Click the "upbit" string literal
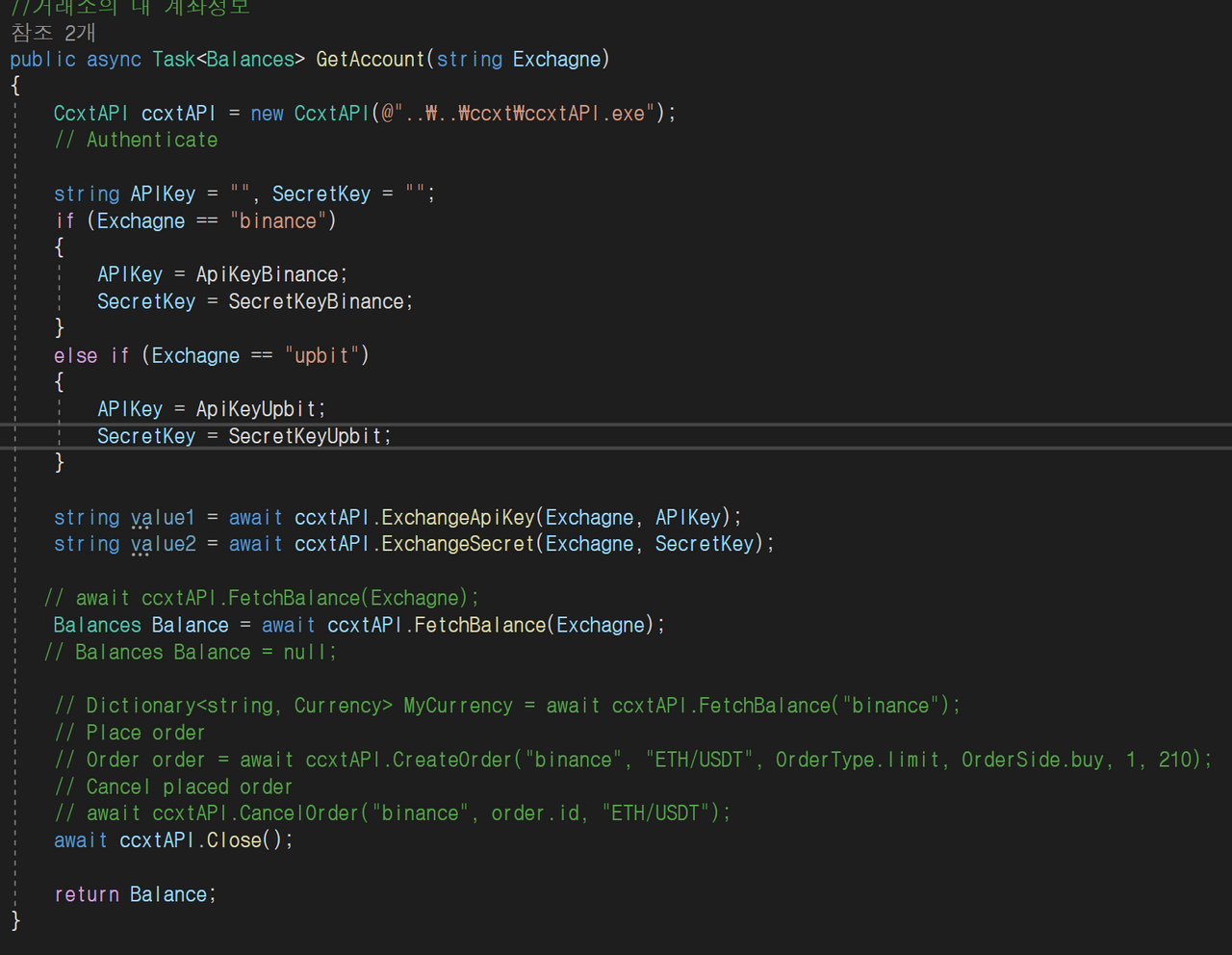1232x955 pixels. tap(321, 356)
